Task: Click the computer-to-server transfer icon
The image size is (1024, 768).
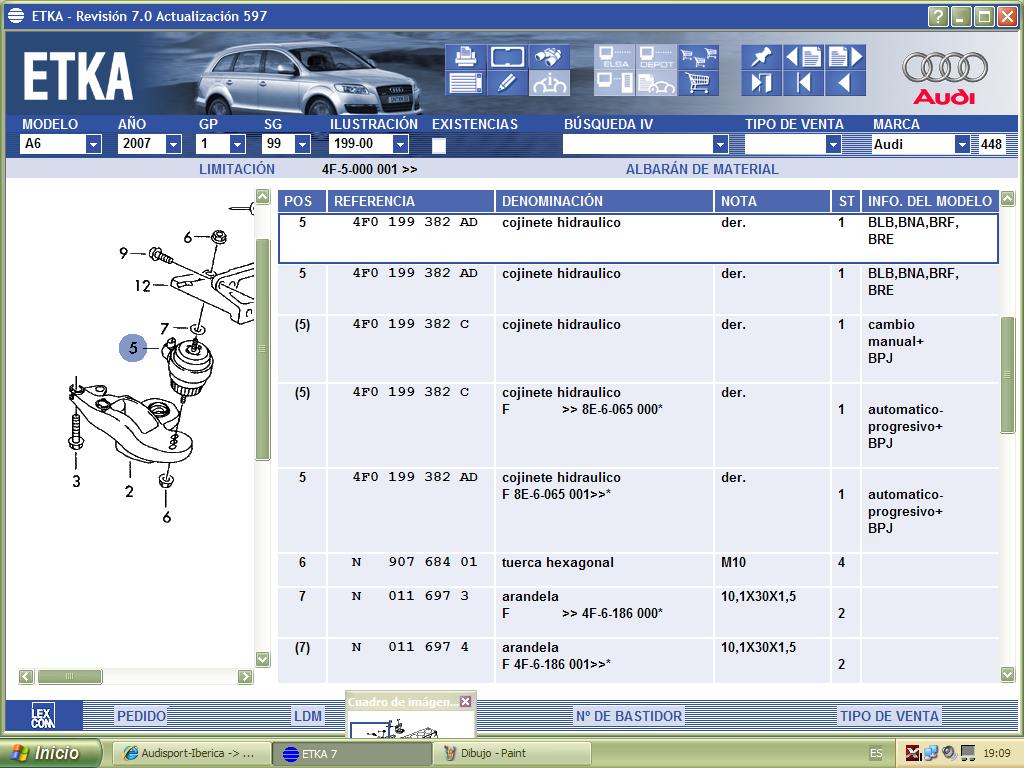Action: (615, 83)
